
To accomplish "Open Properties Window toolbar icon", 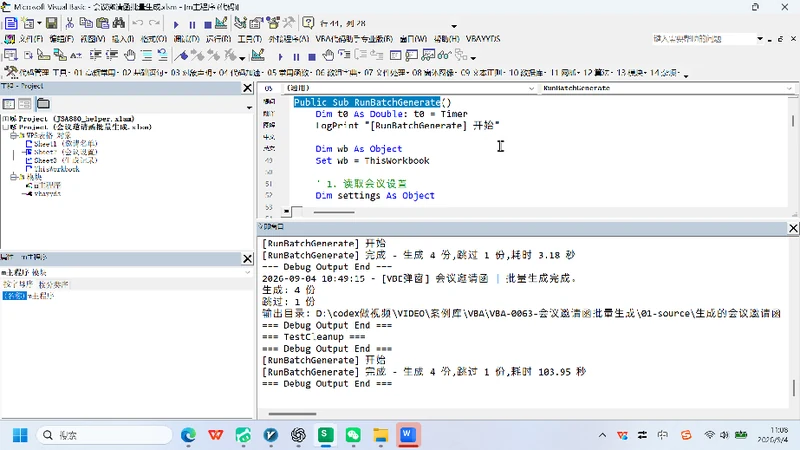I will pos(256,23).
